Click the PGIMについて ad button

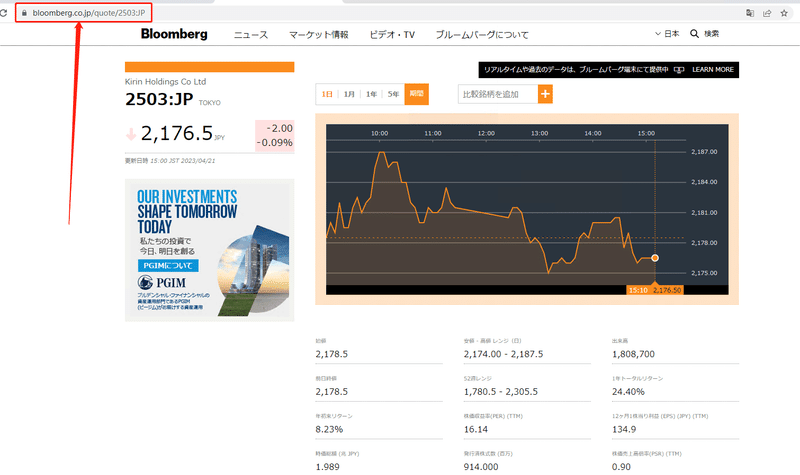(168, 265)
